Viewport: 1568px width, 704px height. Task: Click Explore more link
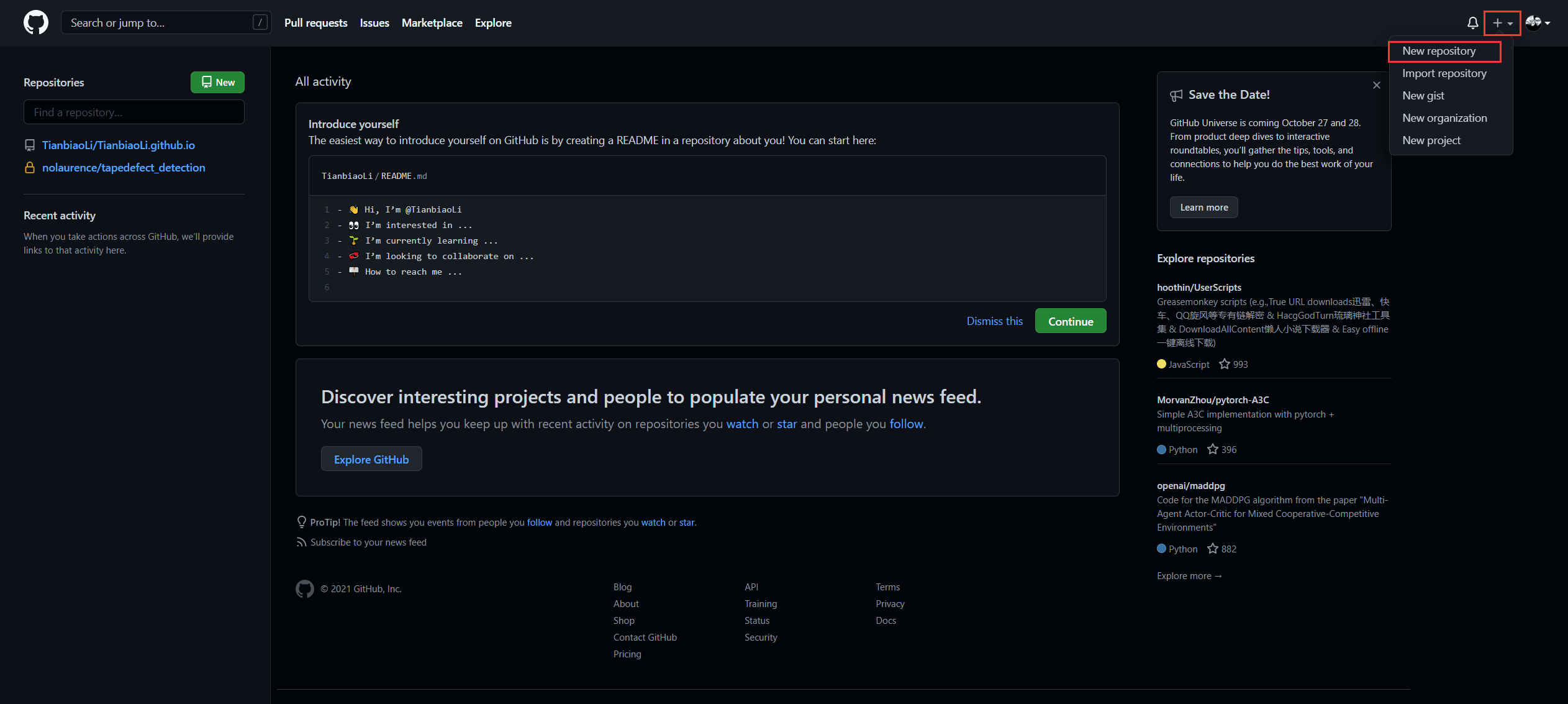coord(1189,576)
